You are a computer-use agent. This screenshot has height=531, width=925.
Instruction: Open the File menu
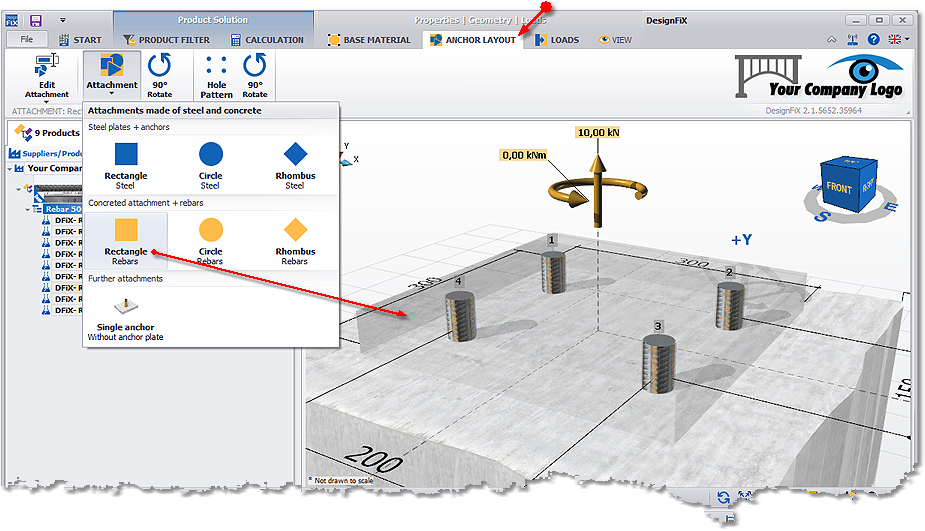(x=27, y=40)
